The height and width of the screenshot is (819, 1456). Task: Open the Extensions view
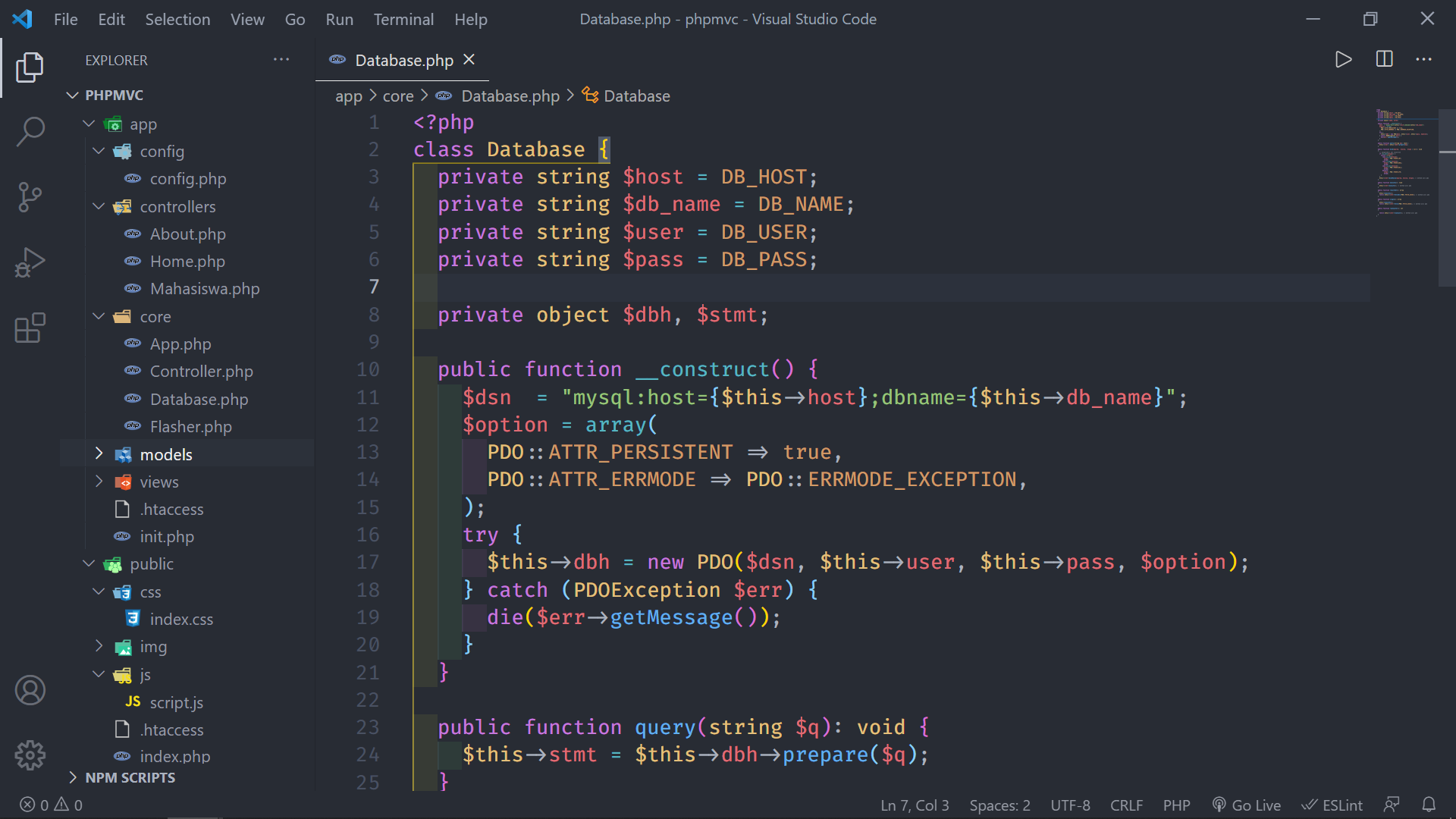point(30,328)
